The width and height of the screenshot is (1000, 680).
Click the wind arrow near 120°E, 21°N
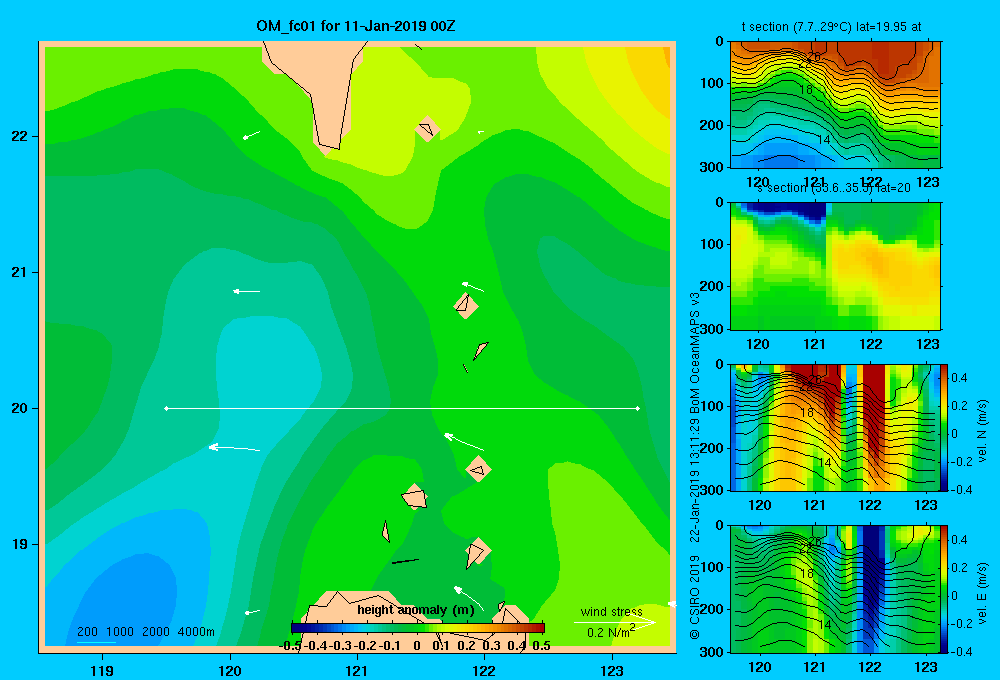pos(246,292)
